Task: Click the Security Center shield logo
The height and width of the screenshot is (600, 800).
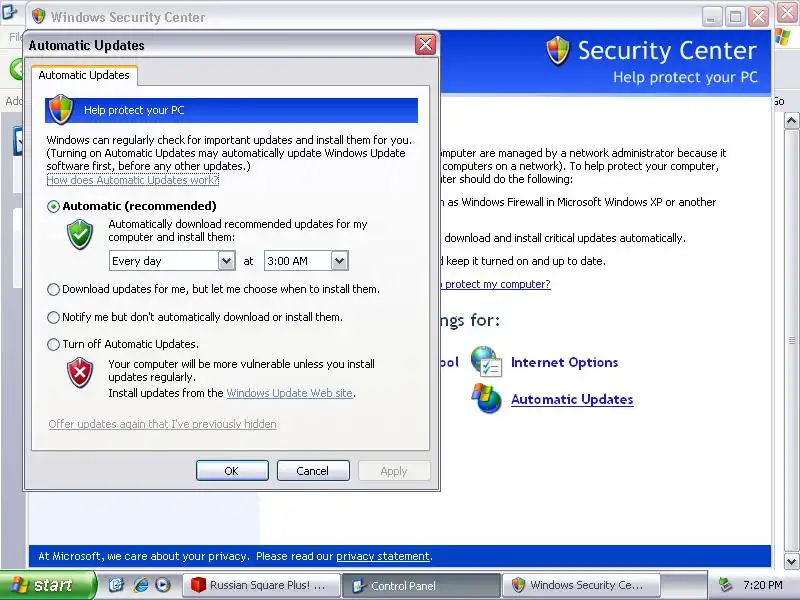Action: pyautogui.click(x=558, y=51)
